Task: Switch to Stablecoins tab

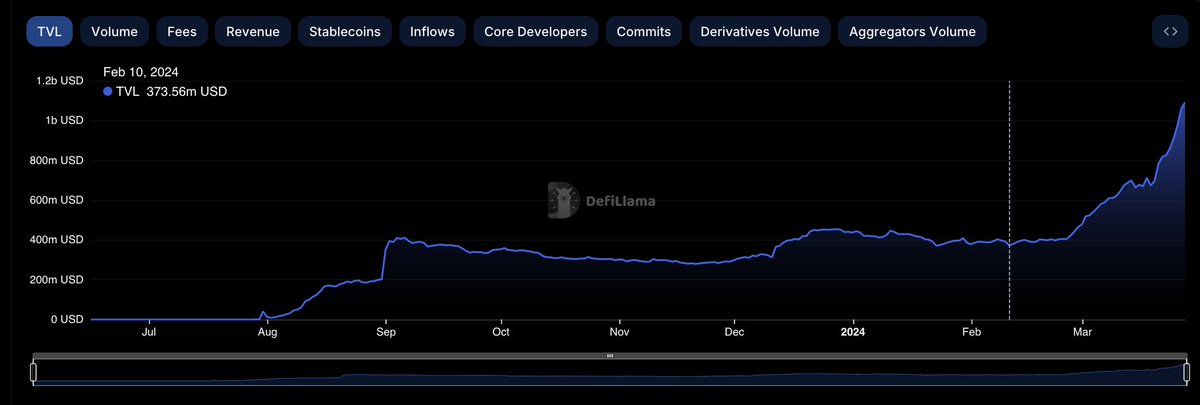Action: [x=345, y=31]
